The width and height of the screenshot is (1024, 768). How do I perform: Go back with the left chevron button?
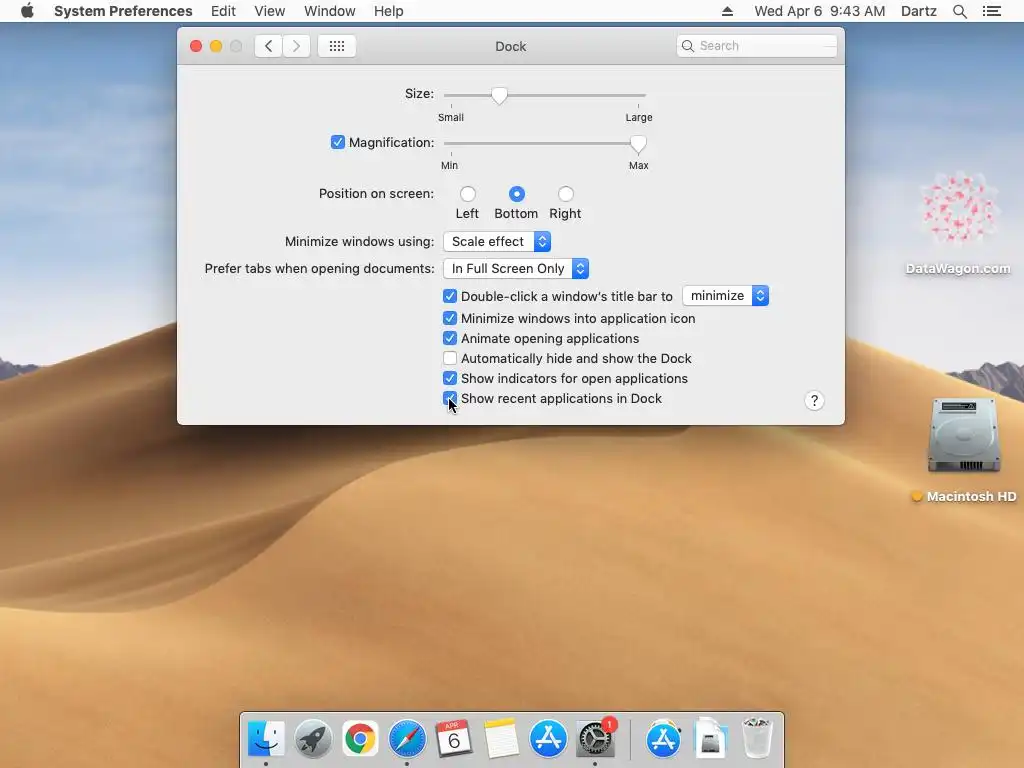pos(268,46)
